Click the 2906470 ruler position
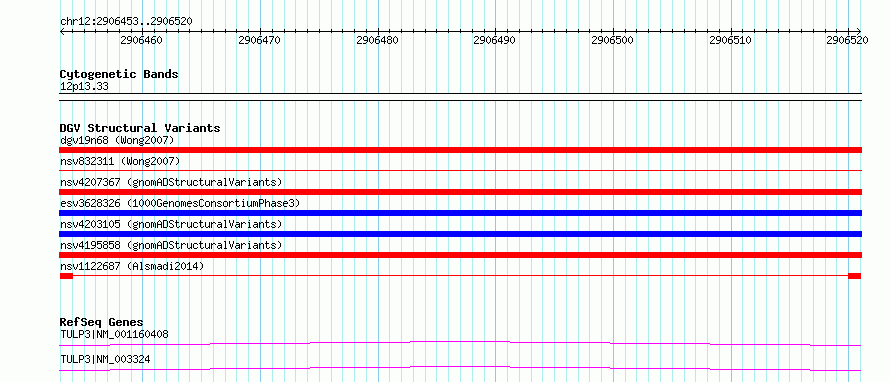Screen dimensions: 890x382 [259, 41]
